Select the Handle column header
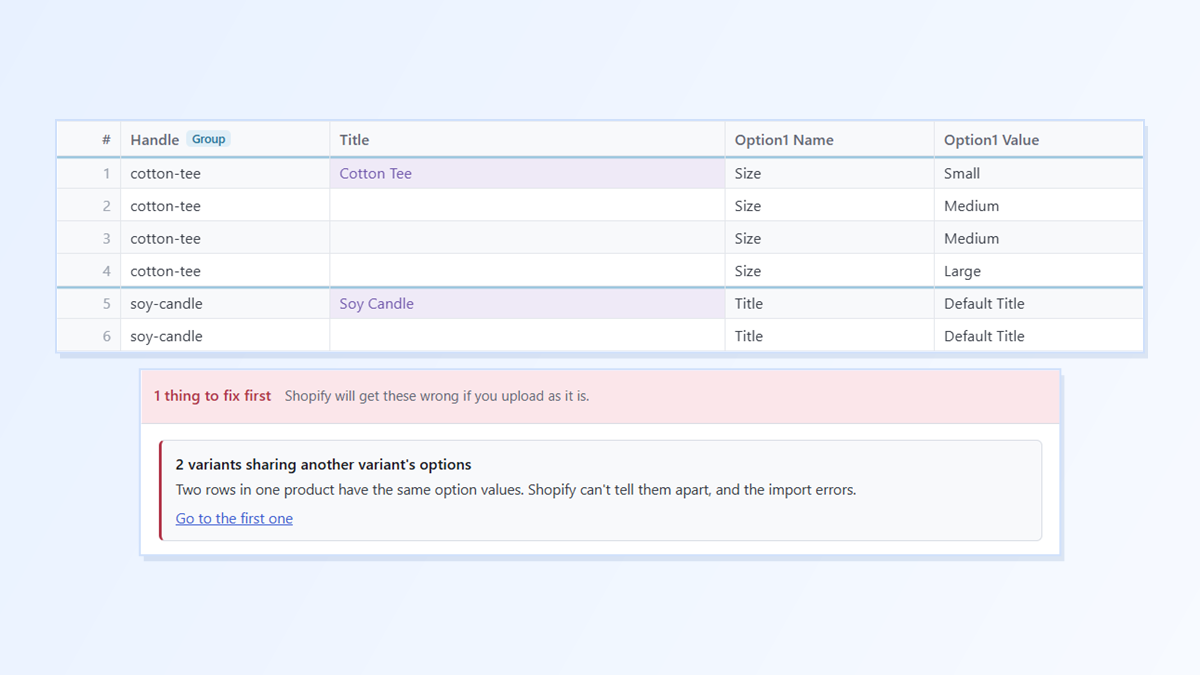 [x=225, y=140]
